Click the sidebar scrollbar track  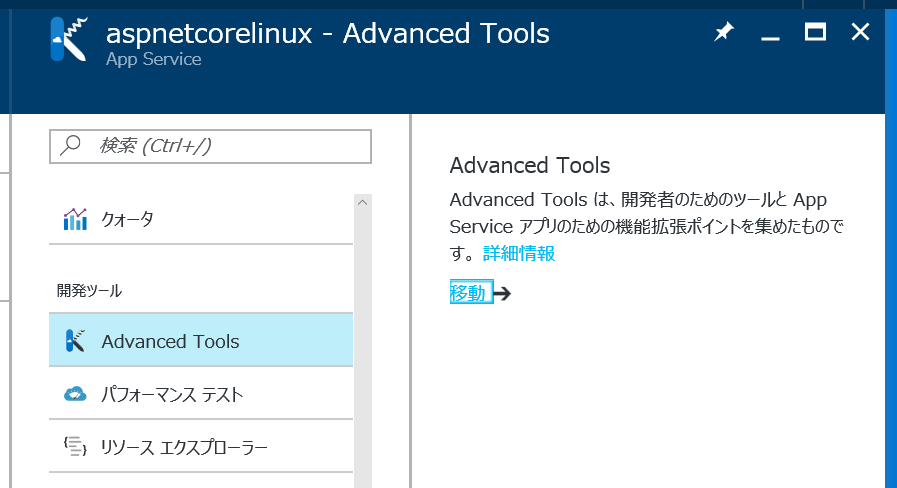click(x=363, y=349)
